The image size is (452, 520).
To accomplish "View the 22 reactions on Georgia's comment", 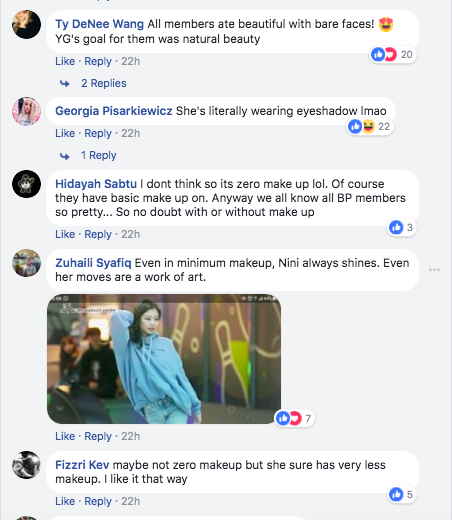I will coord(370,127).
